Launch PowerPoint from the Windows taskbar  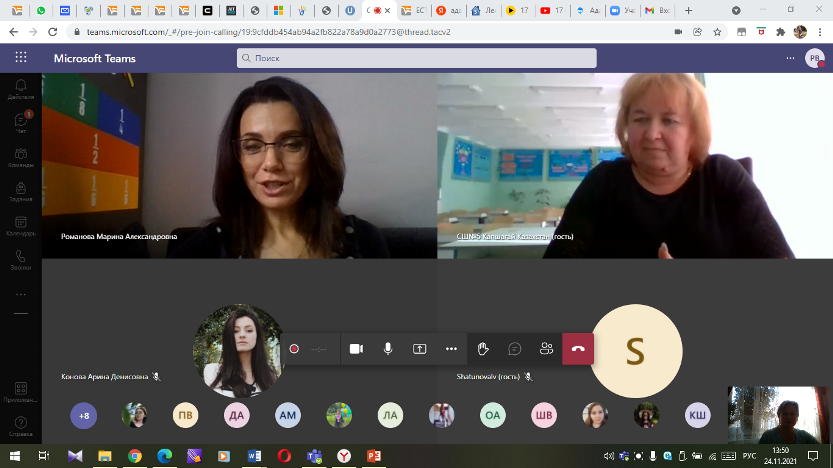(x=373, y=456)
